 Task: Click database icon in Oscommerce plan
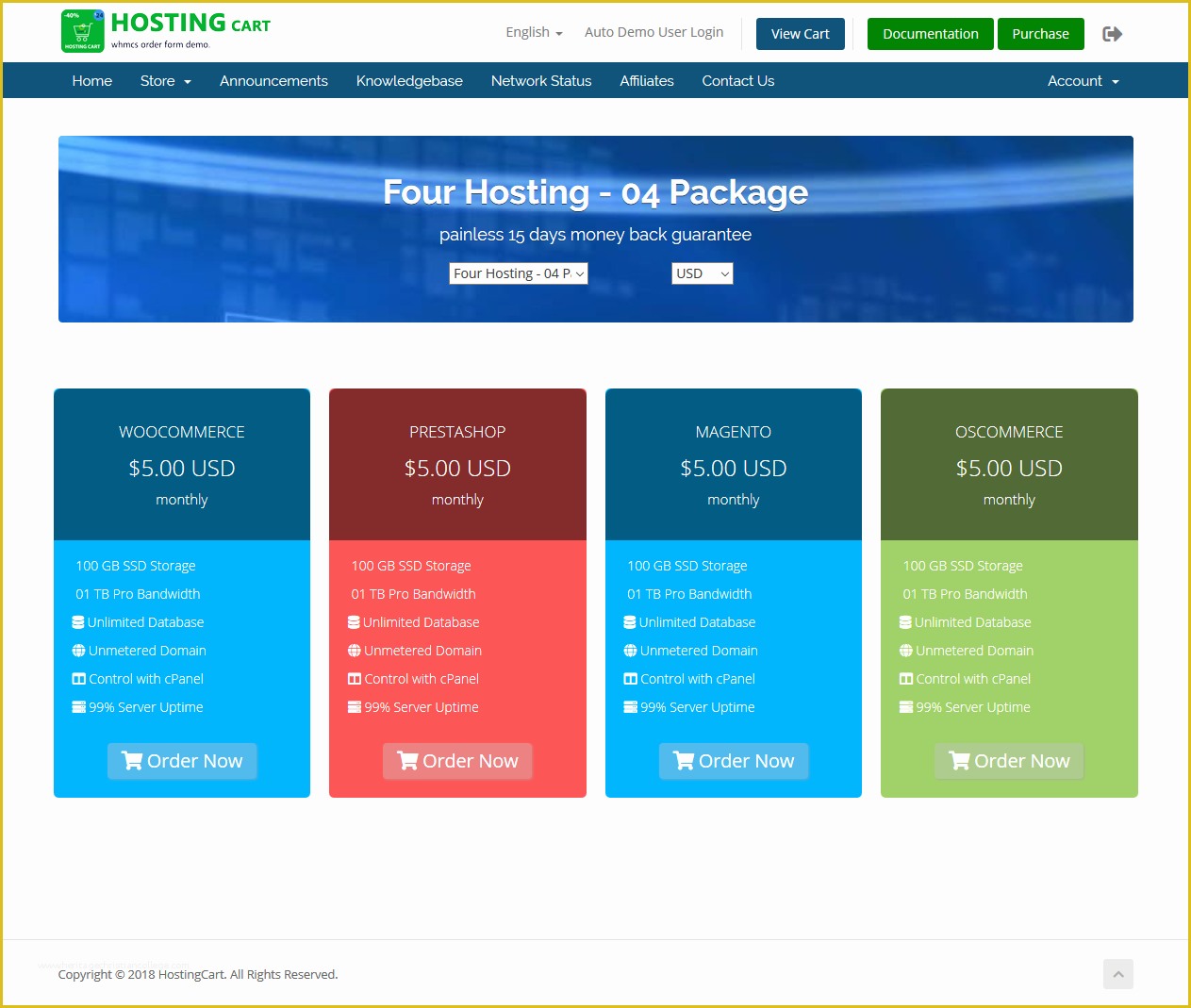tap(905, 622)
